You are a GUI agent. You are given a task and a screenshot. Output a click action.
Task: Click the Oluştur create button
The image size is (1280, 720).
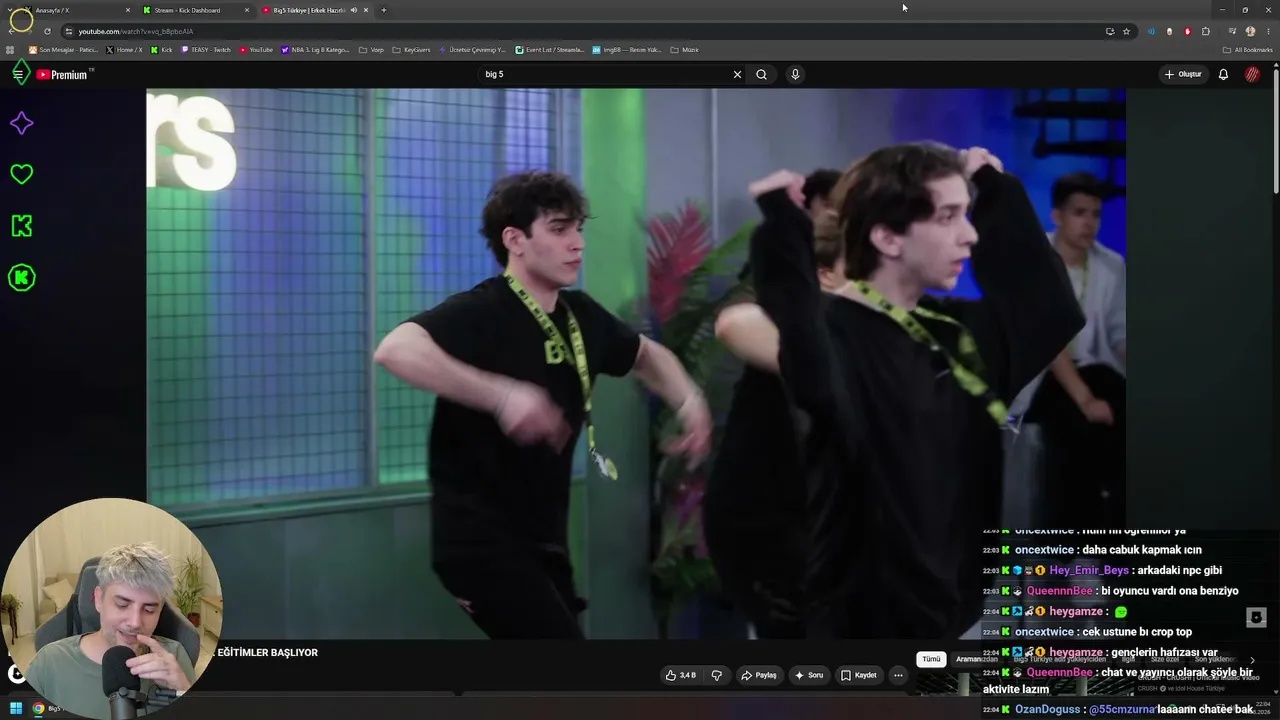pyautogui.click(x=1182, y=74)
